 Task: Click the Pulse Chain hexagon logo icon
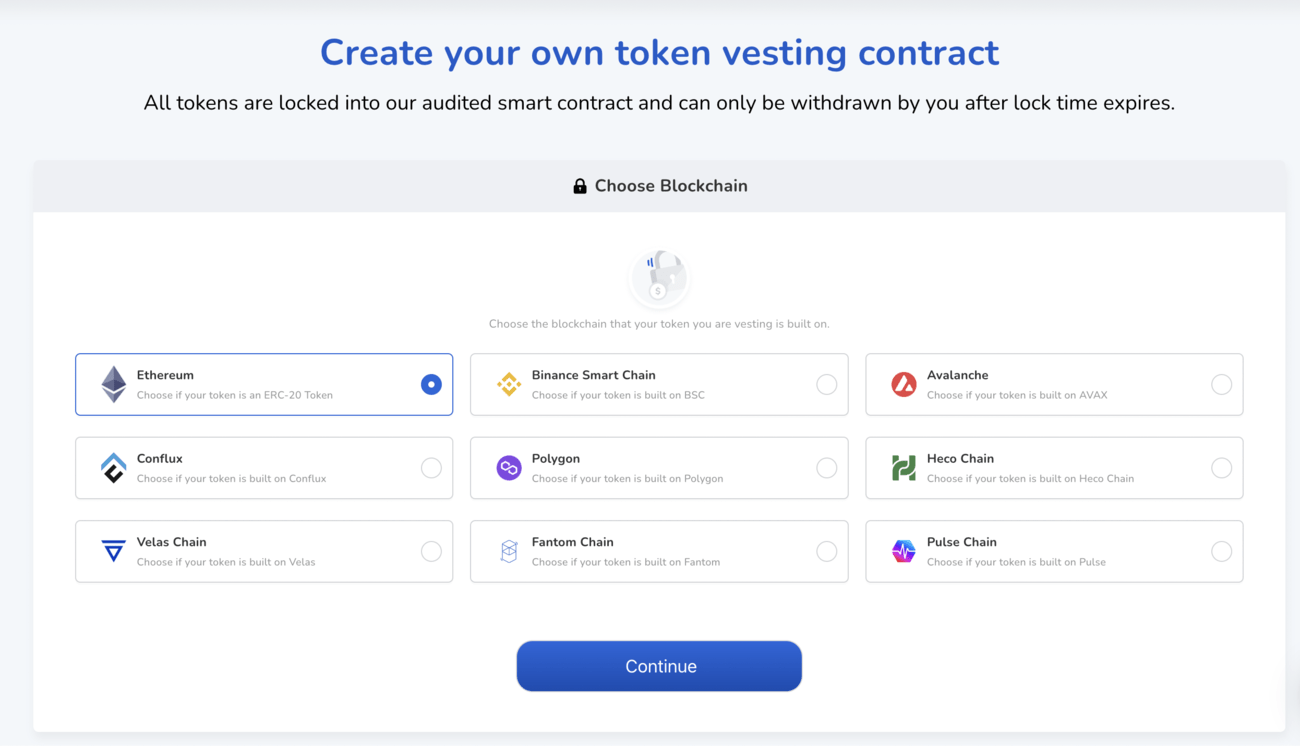click(x=904, y=551)
